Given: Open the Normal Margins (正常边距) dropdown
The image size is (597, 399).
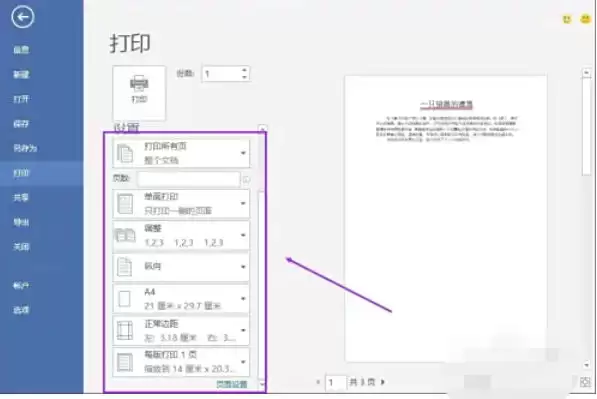Looking at the screenshot, I should point(181,330).
